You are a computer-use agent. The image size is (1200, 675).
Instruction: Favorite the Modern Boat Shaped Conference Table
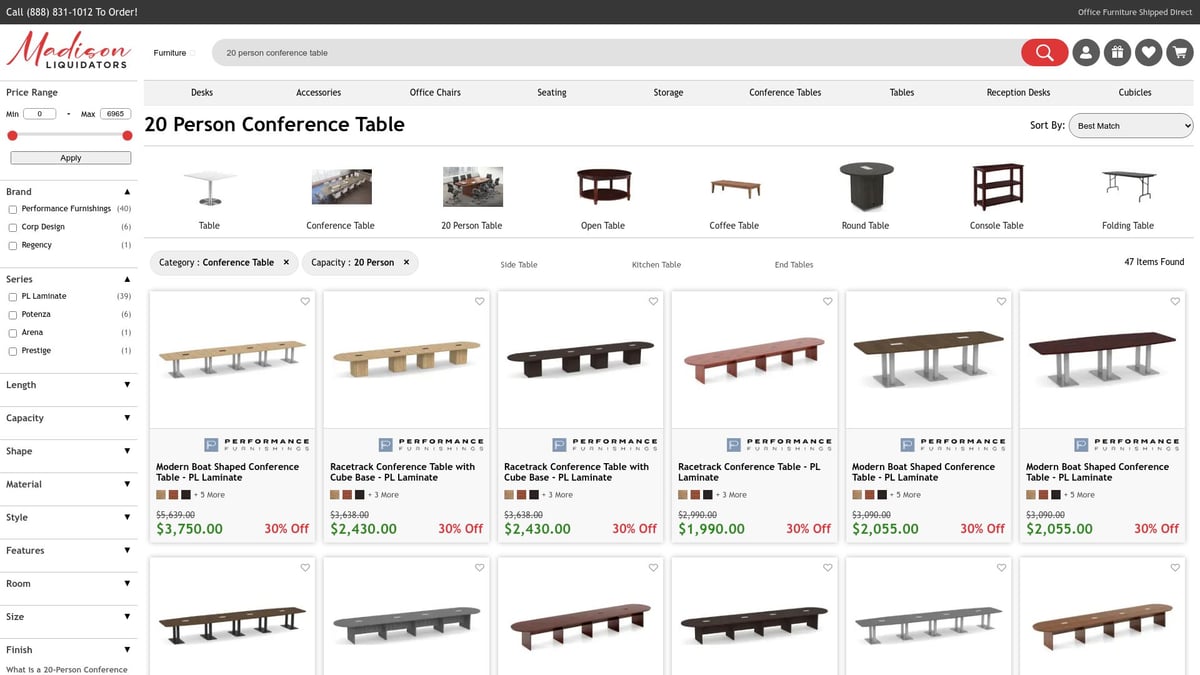(305, 300)
